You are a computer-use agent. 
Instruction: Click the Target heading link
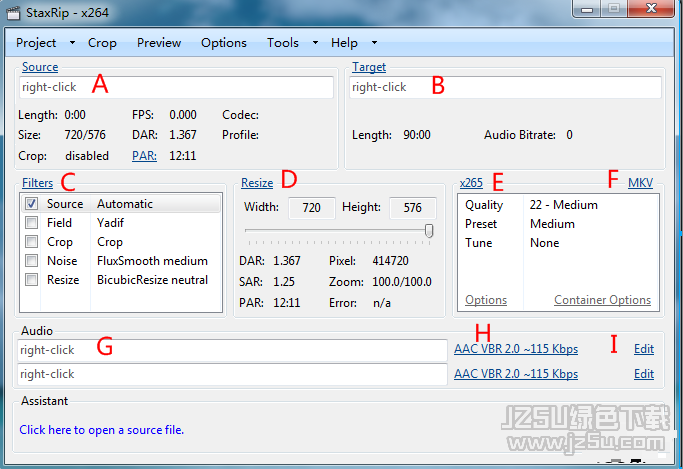[369, 67]
